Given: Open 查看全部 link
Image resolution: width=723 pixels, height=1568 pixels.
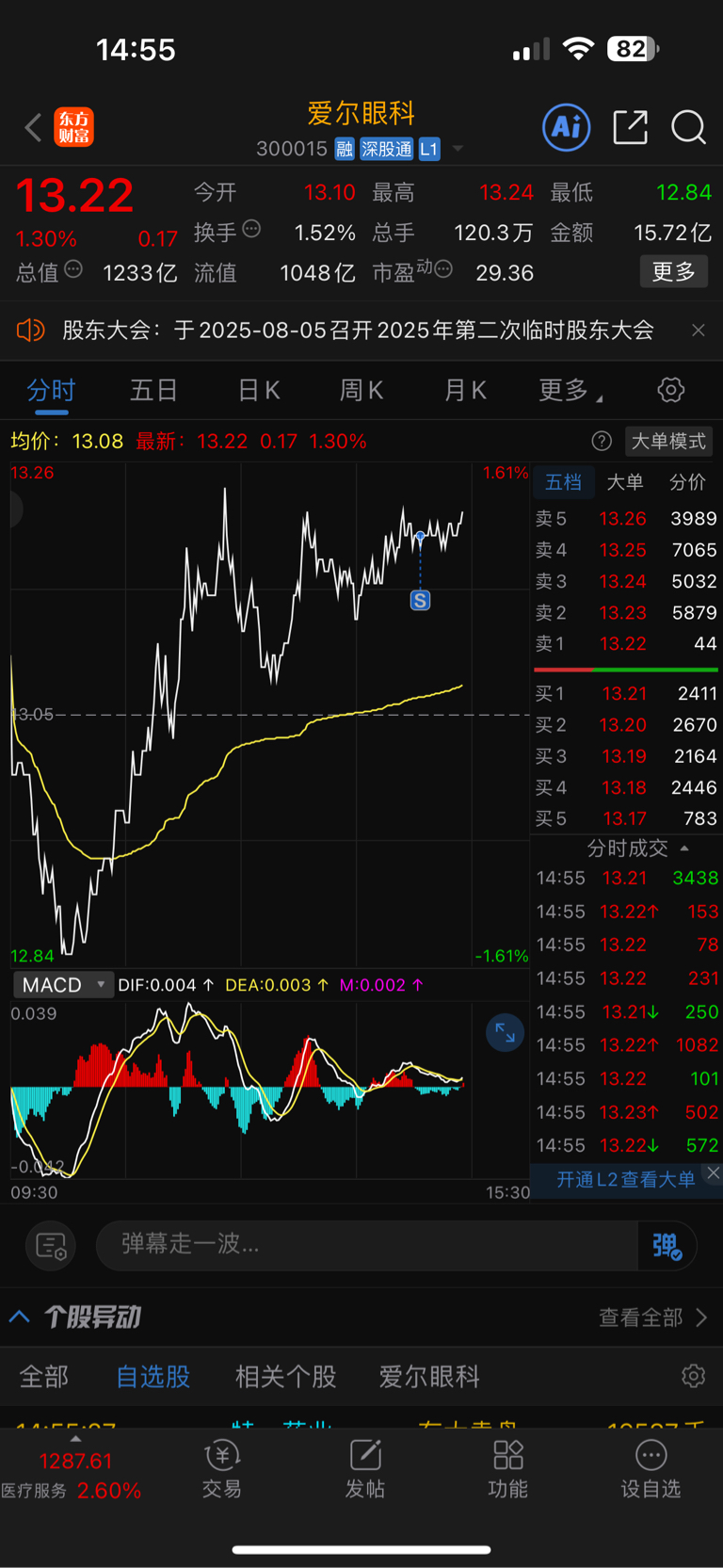Looking at the screenshot, I should click(x=653, y=1317).
